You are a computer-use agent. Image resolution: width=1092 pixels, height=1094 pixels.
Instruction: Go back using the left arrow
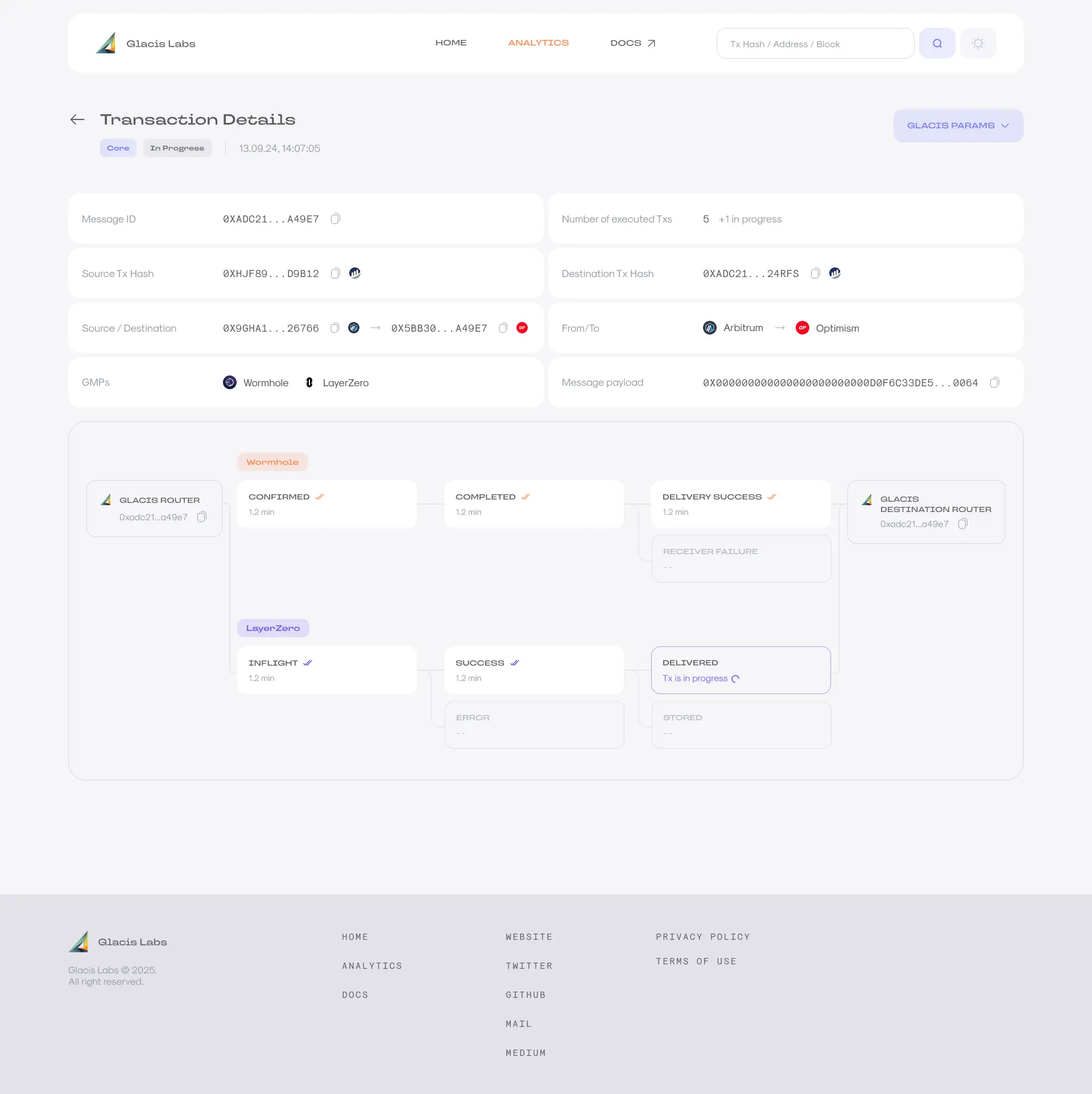77,119
